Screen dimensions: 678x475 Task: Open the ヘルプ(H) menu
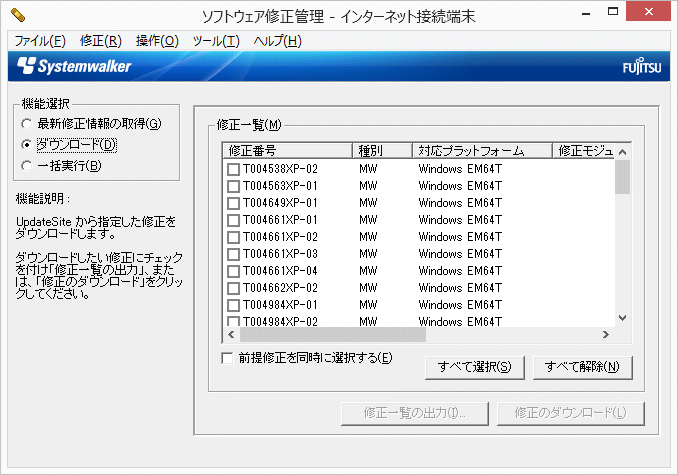coord(277,41)
